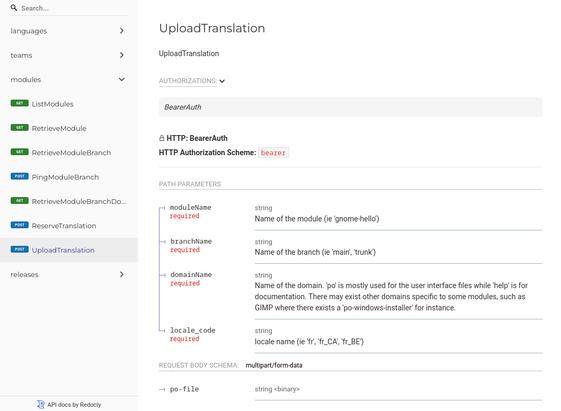Expand the releases section chevron
The image size is (561, 411).
tap(122, 274)
